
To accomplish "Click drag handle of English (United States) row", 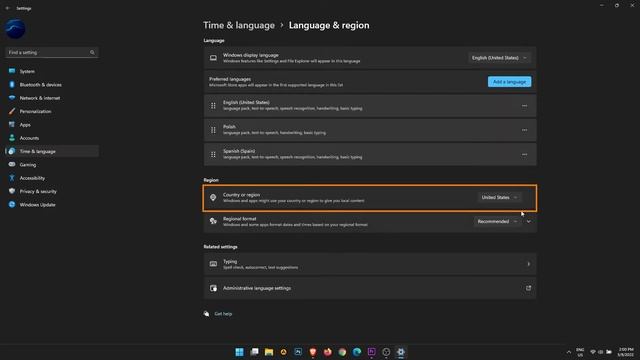I will (213, 106).
